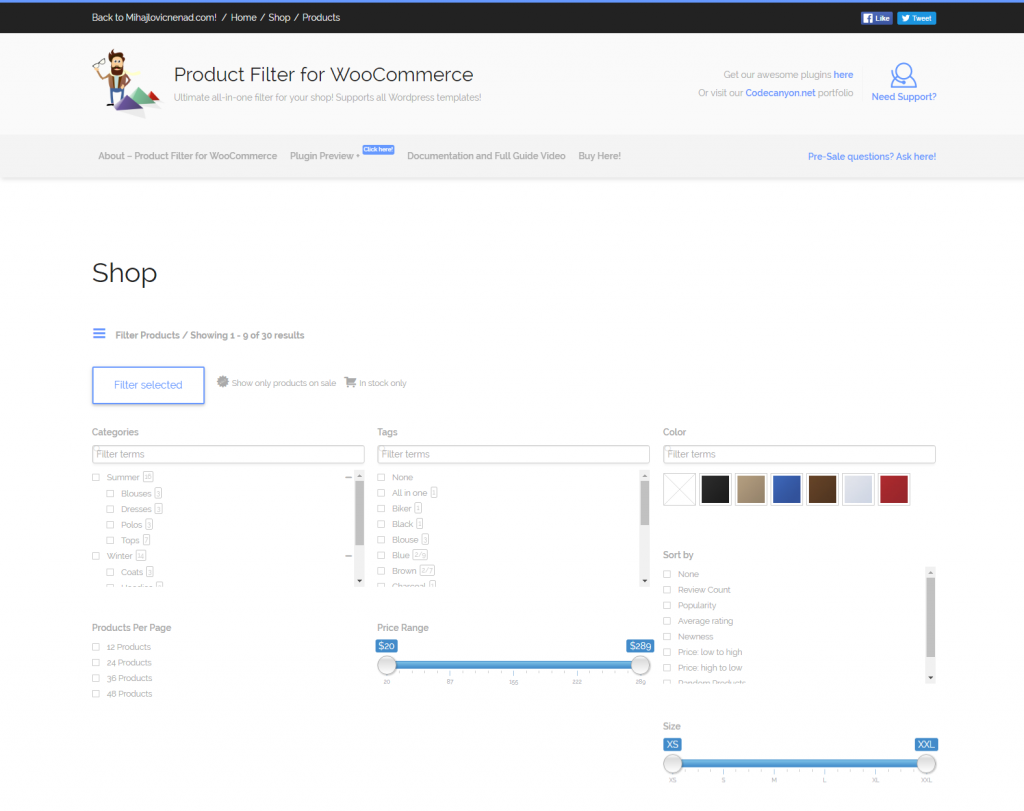This screenshot has height=811, width=1024.
Task: Check the Blouse tag checkbox
Action: pos(381,540)
